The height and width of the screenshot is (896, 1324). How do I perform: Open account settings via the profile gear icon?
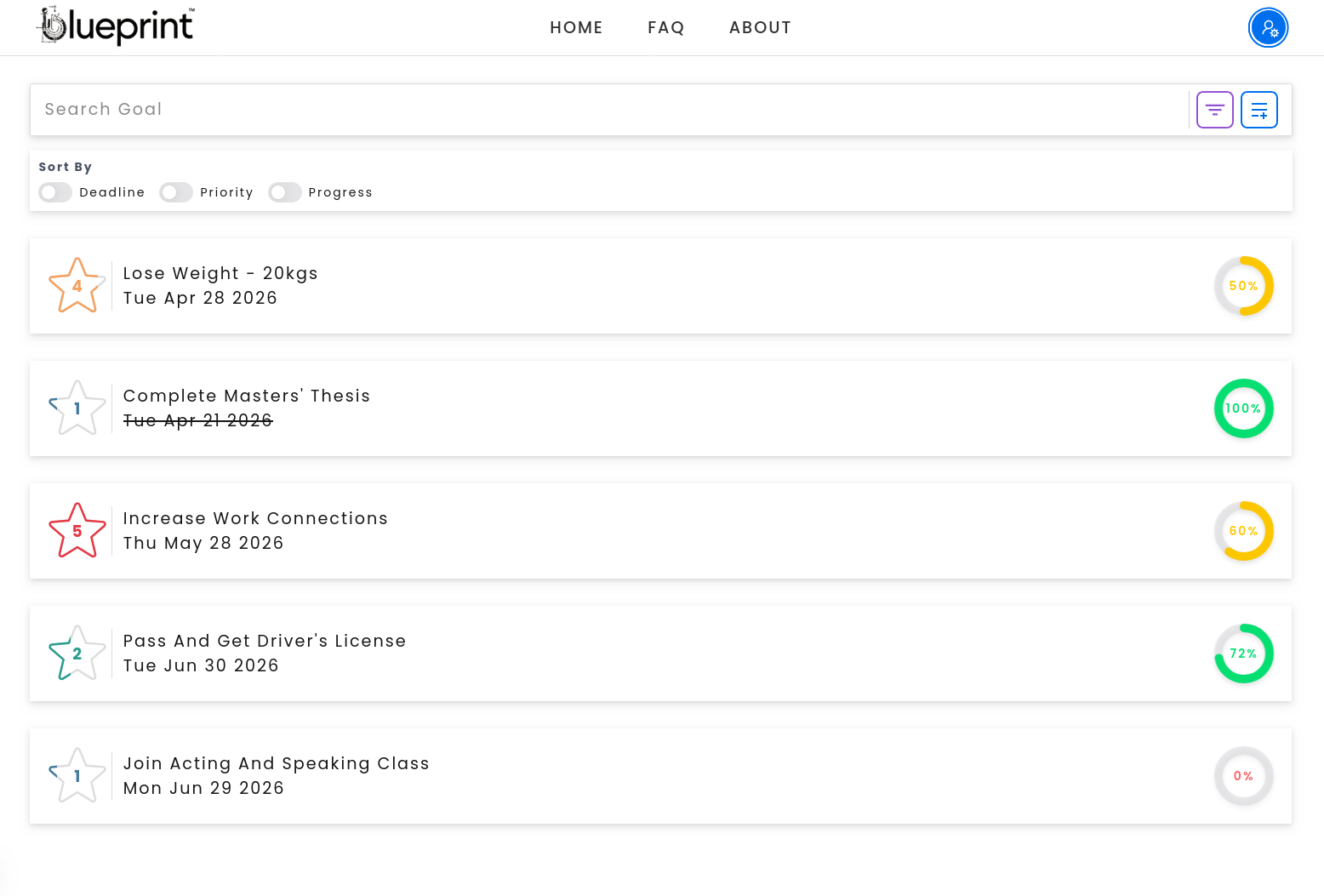(x=1268, y=27)
